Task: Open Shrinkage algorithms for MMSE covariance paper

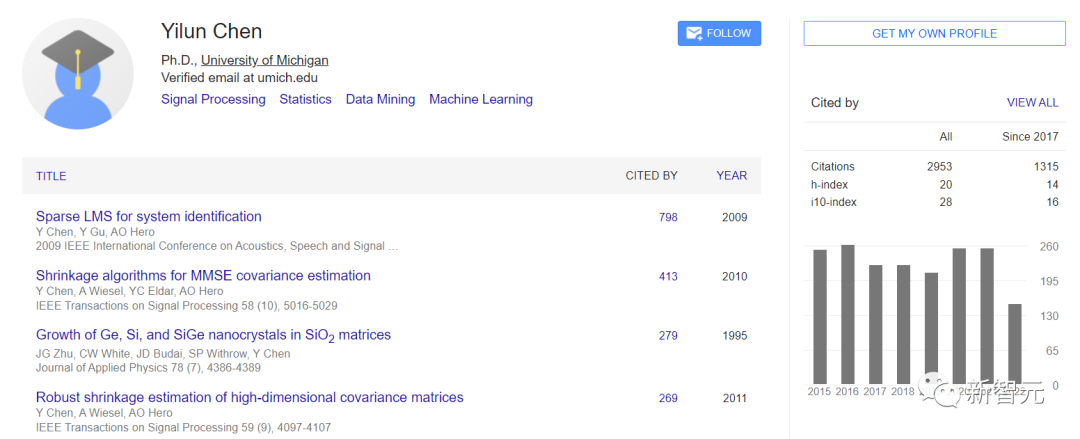Action: click(x=203, y=276)
